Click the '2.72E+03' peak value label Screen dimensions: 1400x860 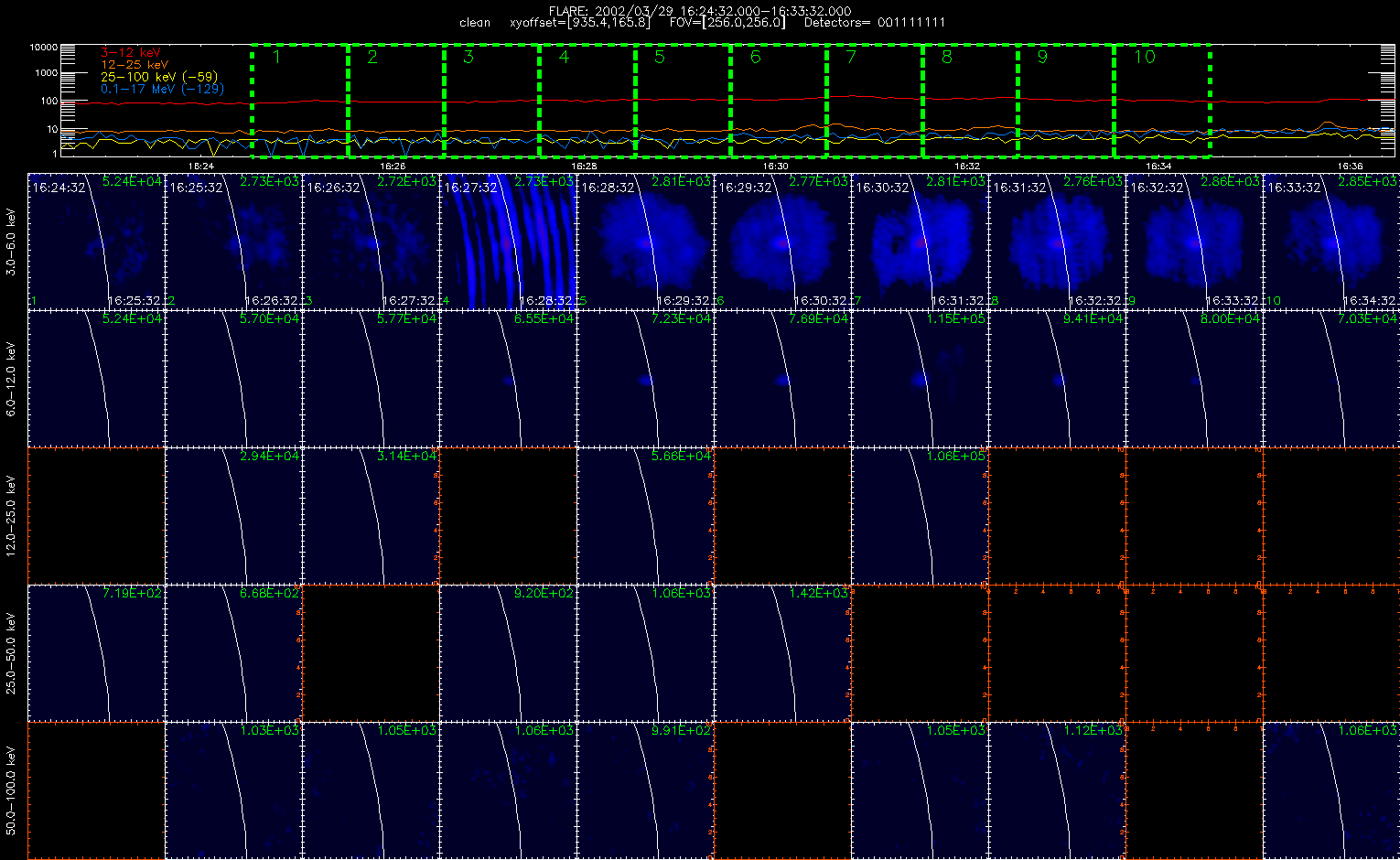tap(407, 181)
